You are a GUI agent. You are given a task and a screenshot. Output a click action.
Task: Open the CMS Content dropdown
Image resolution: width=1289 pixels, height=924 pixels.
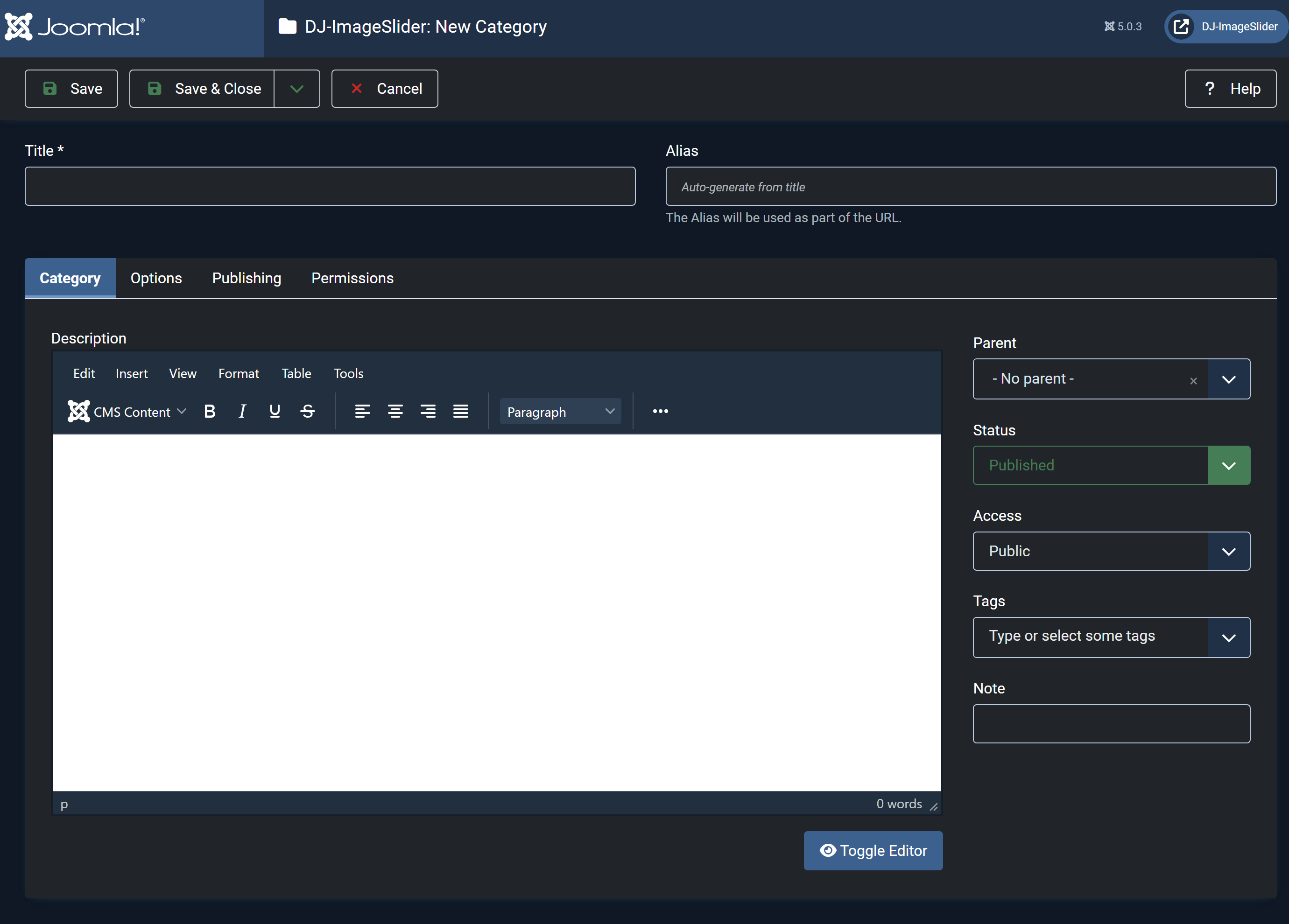tap(127, 412)
